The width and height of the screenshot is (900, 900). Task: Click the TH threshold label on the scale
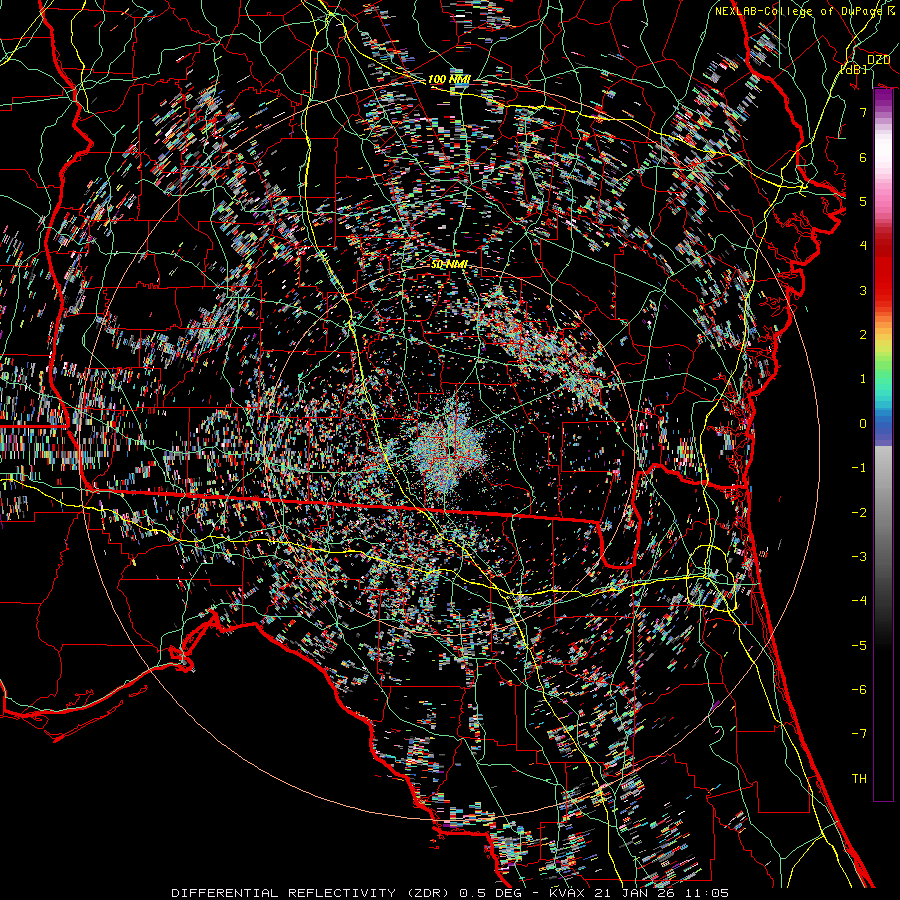(859, 779)
